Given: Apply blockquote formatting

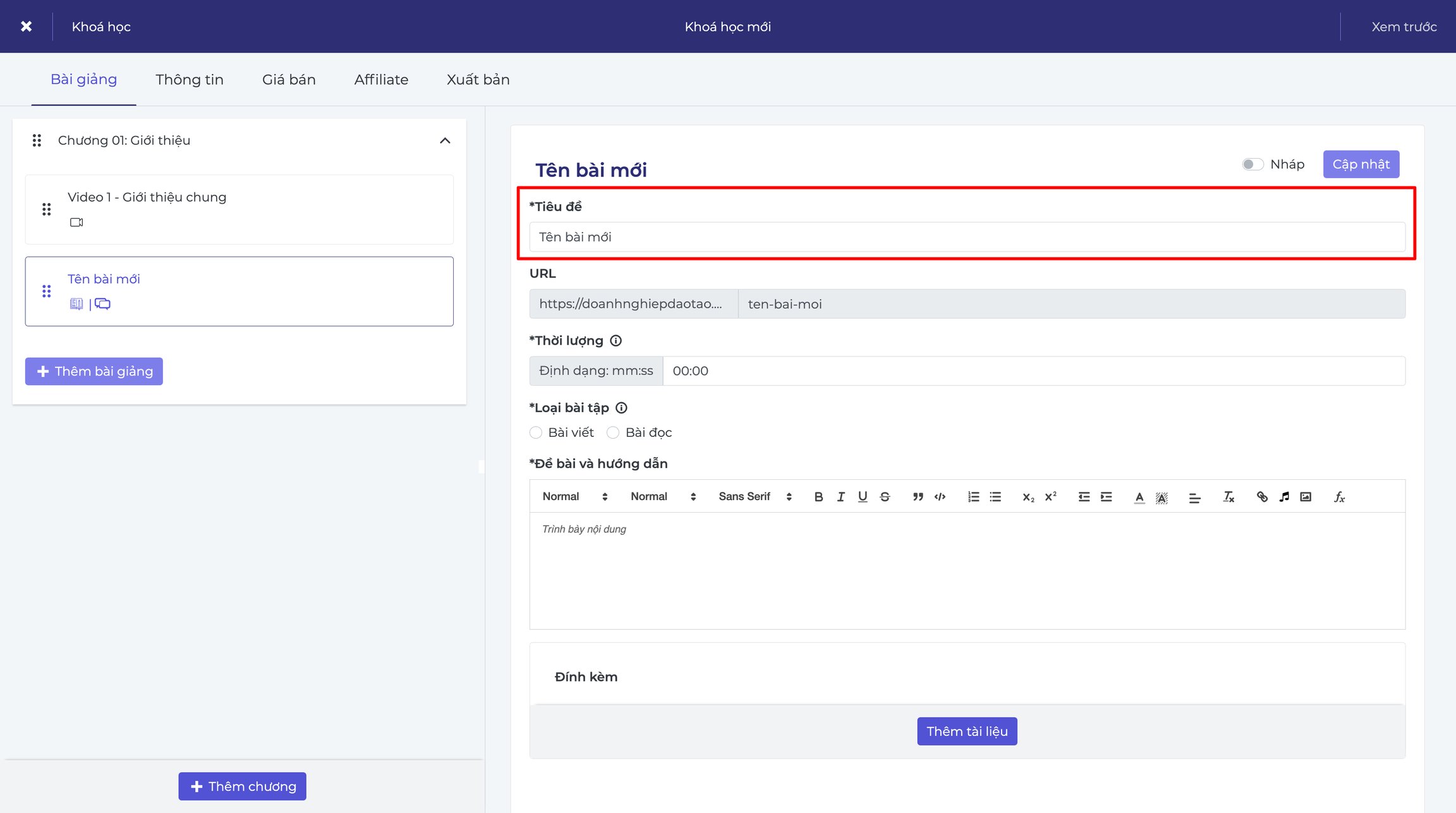Looking at the screenshot, I should [918, 497].
